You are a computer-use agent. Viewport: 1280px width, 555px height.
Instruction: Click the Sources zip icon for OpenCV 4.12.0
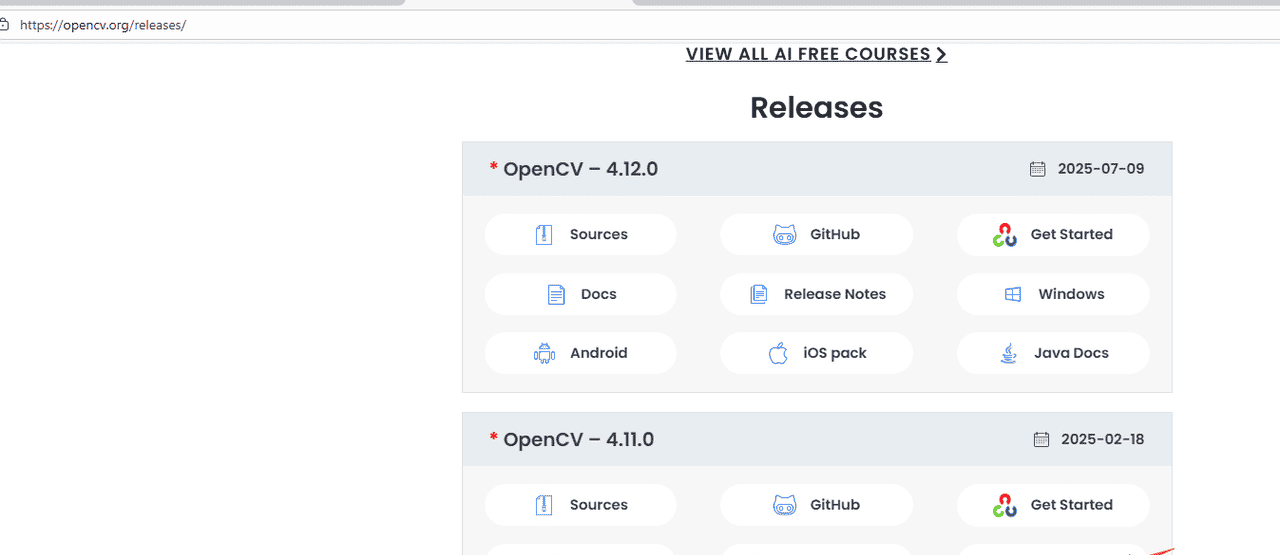click(x=544, y=235)
